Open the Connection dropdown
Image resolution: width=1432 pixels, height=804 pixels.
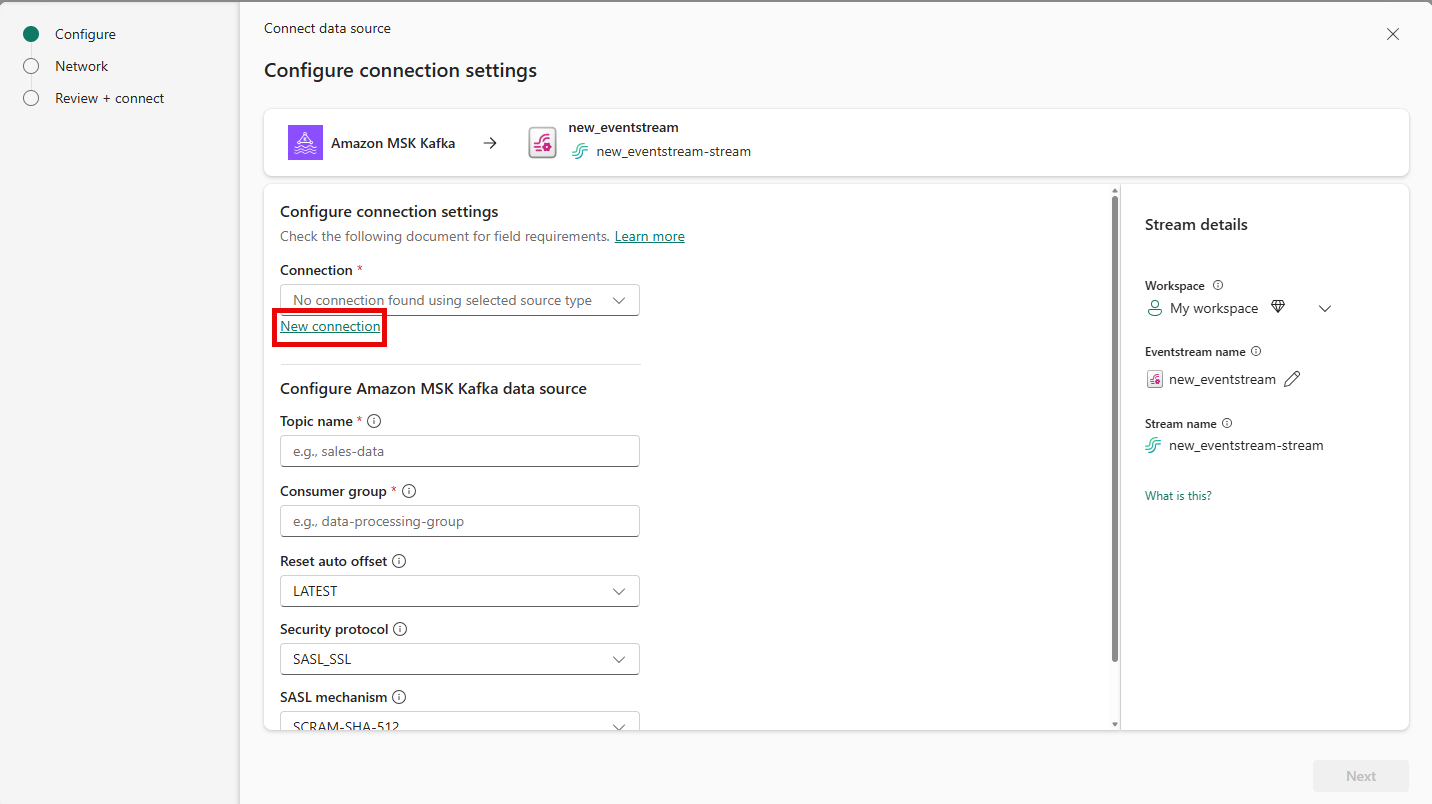pyautogui.click(x=460, y=300)
